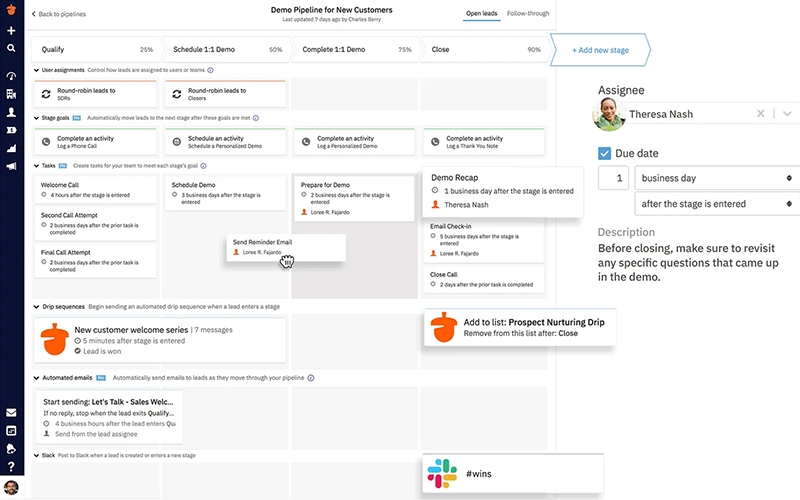This screenshot has height=500, width=800.
Task: Open the Final Call Attempt task card
Action: pyautogui.click(x=95, y=260)
